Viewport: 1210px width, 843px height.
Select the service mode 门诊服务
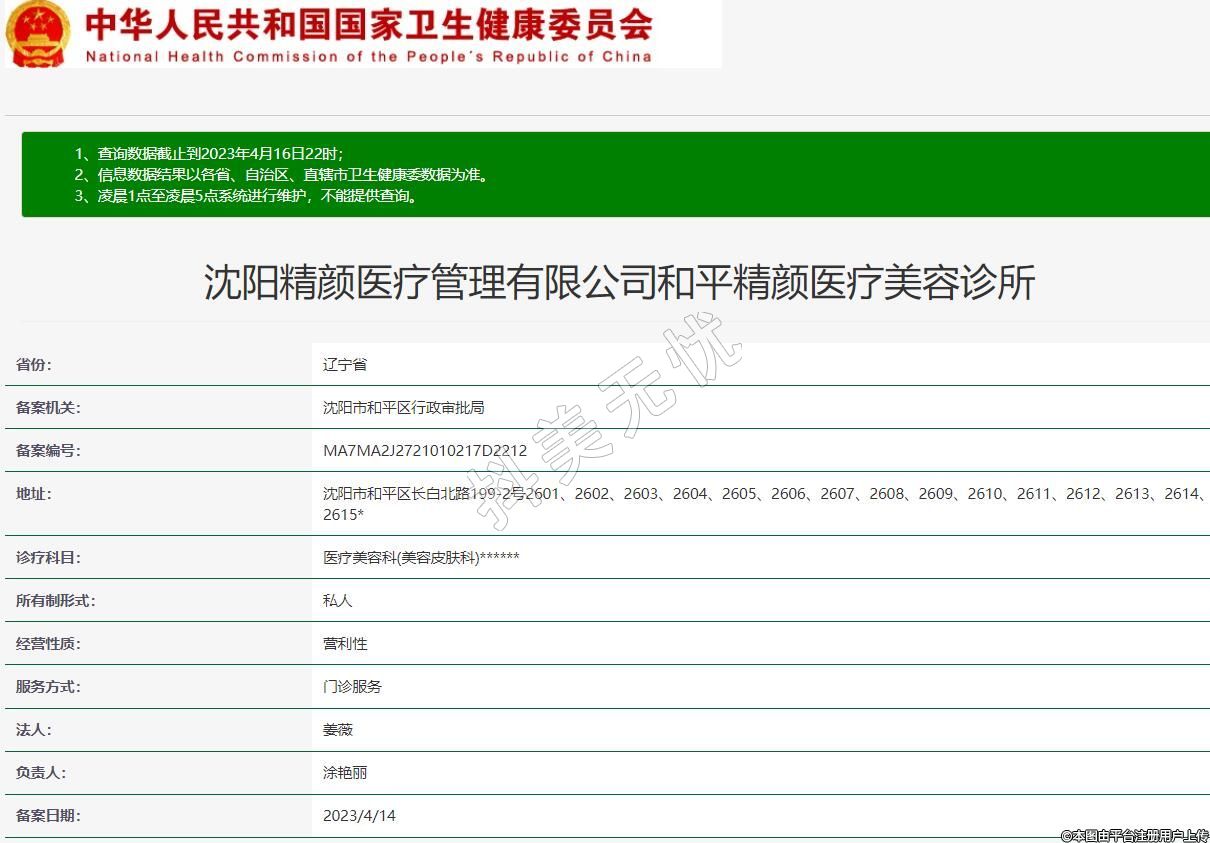(352, 686)
